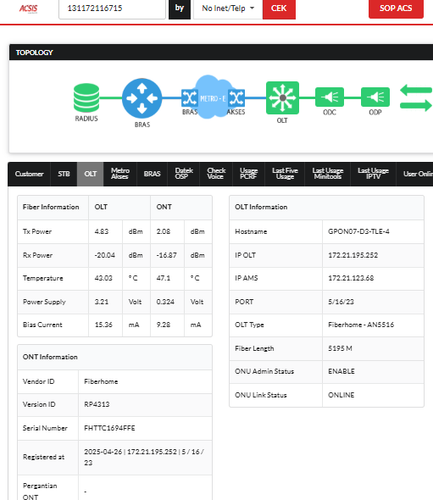Select the round BRAS router icon

pyautogui.click(x=142, y=98)
